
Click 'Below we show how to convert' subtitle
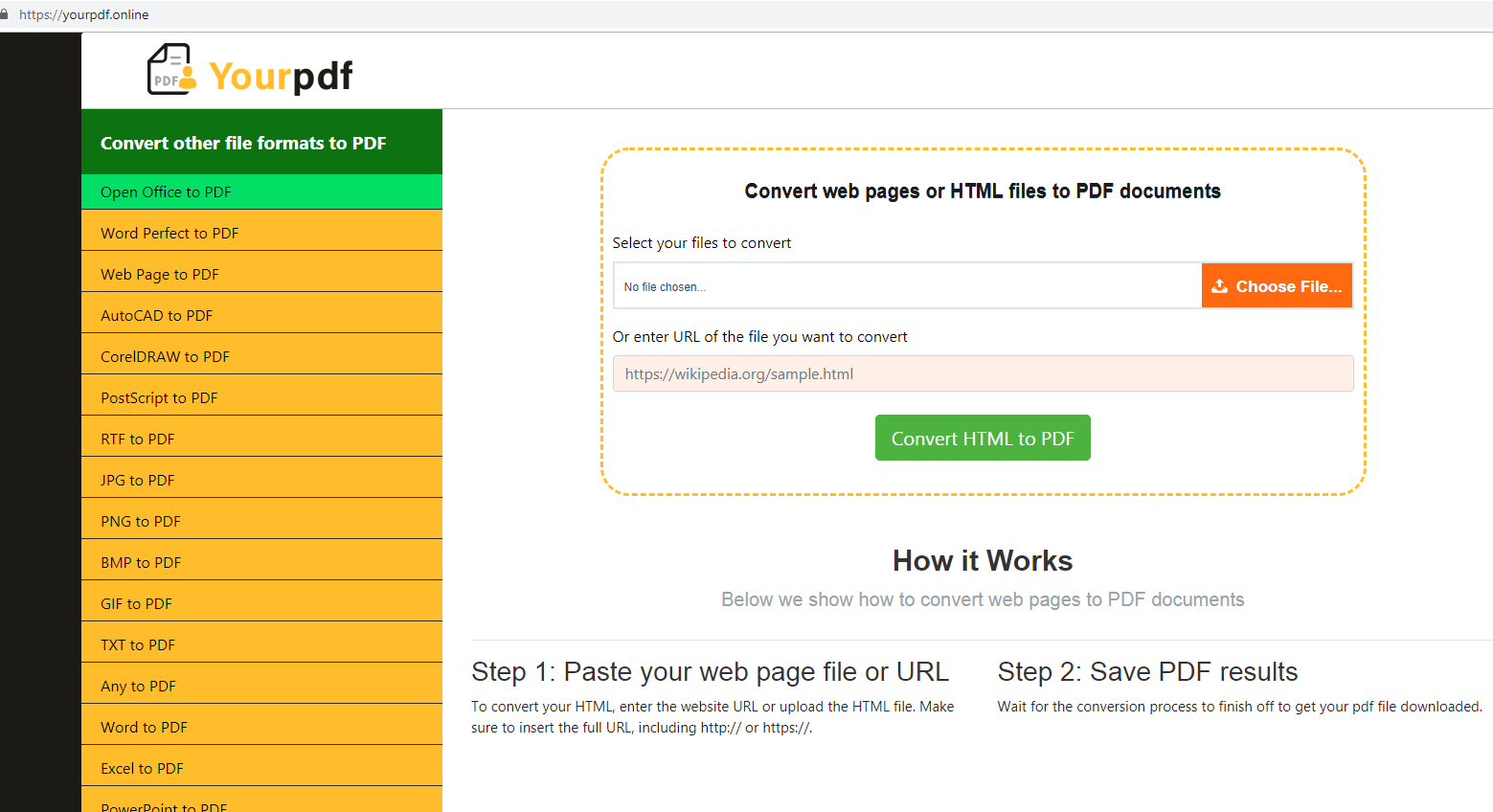coord(983,599)
